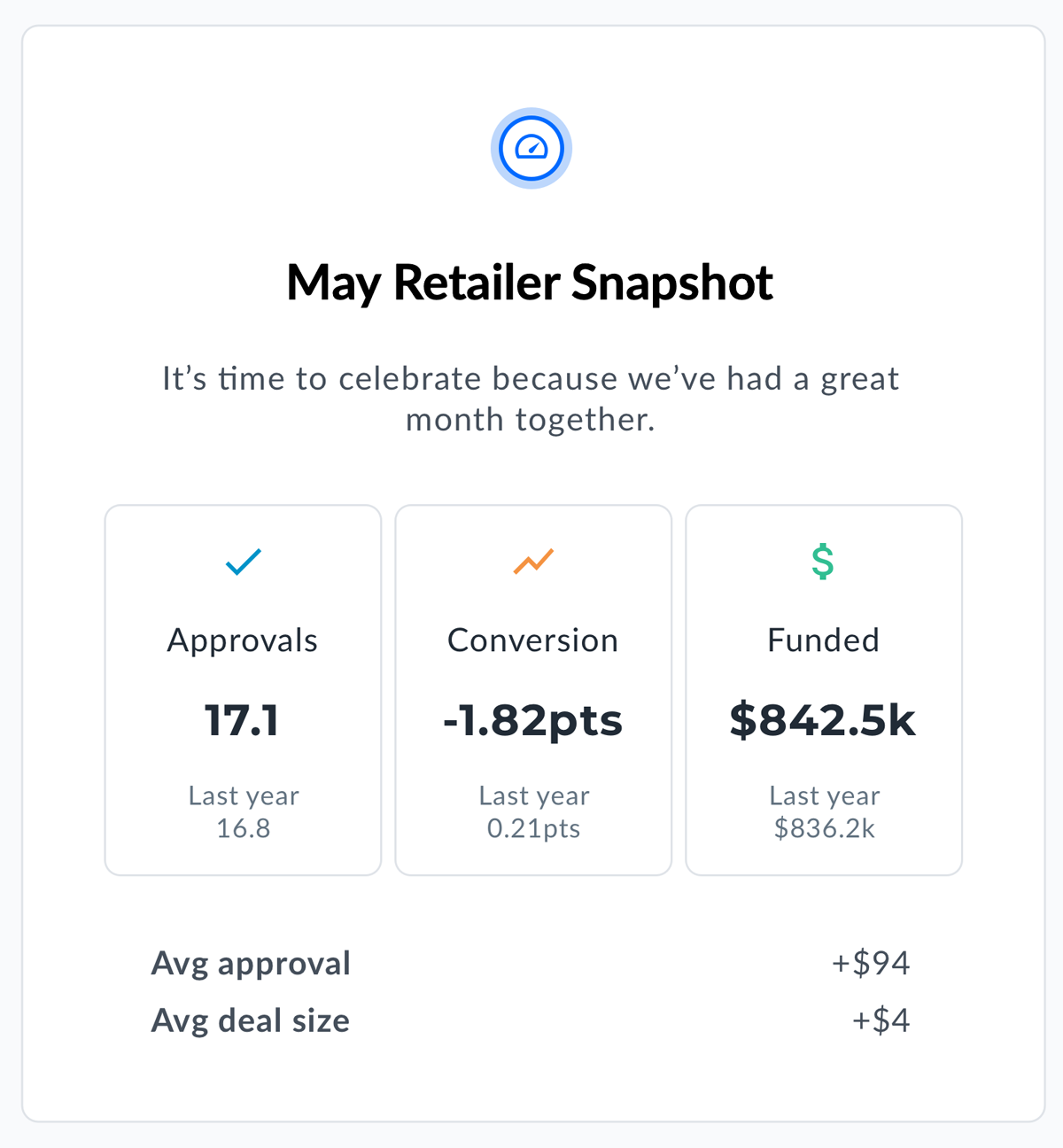Click the Funded card label

coord(823,640)
